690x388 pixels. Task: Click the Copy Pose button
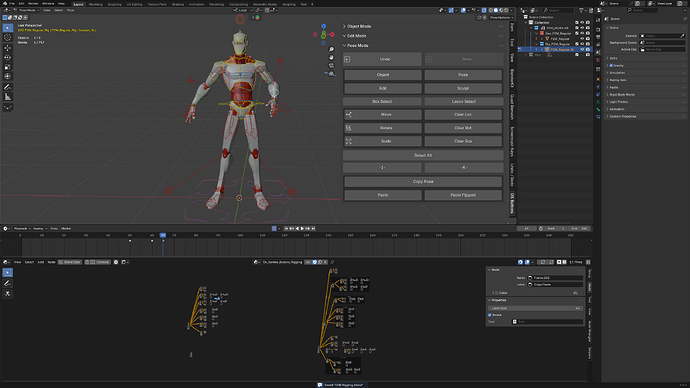tap(423, 182)
